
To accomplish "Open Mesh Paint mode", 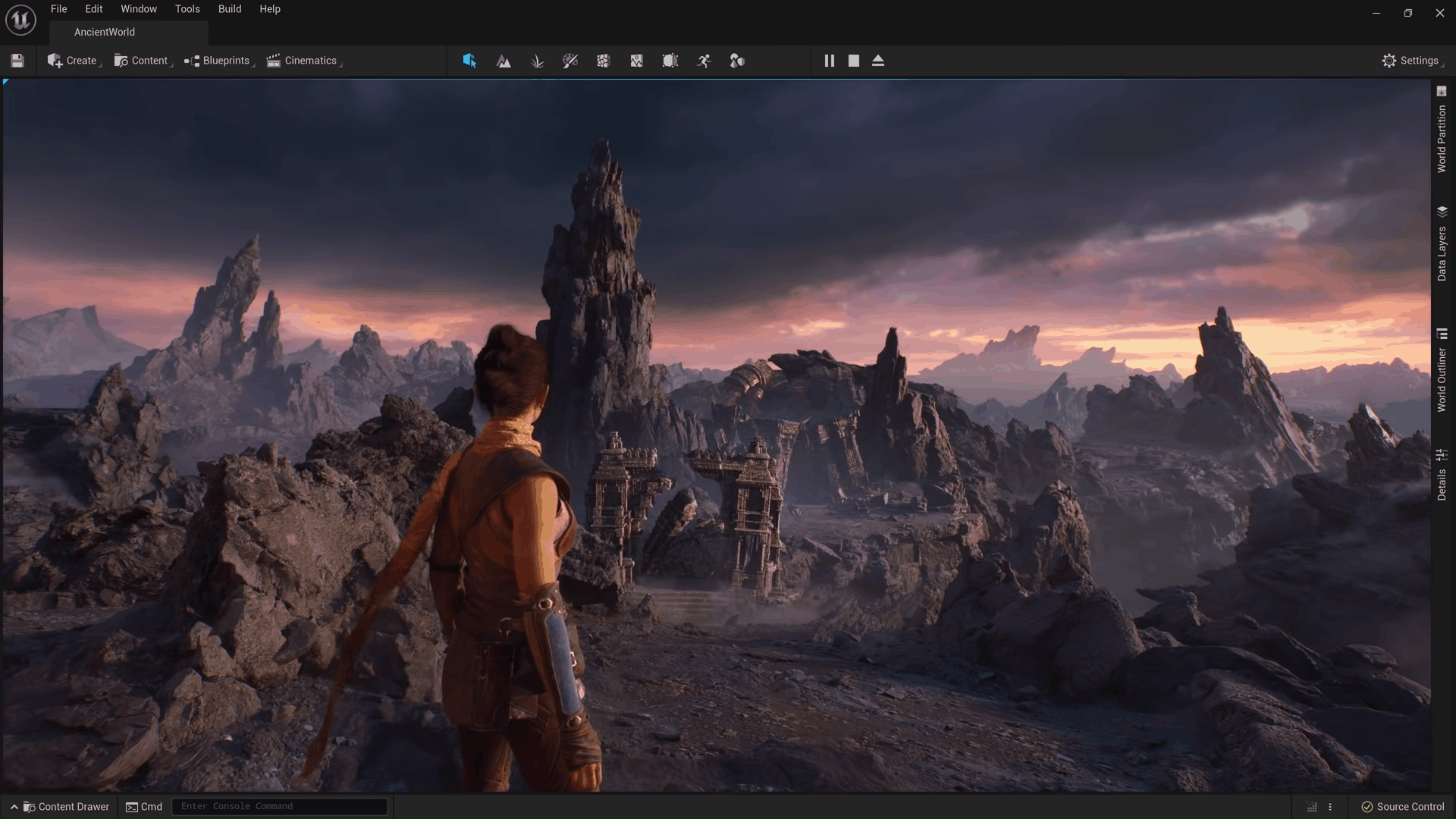I will (x=570, y=61).
